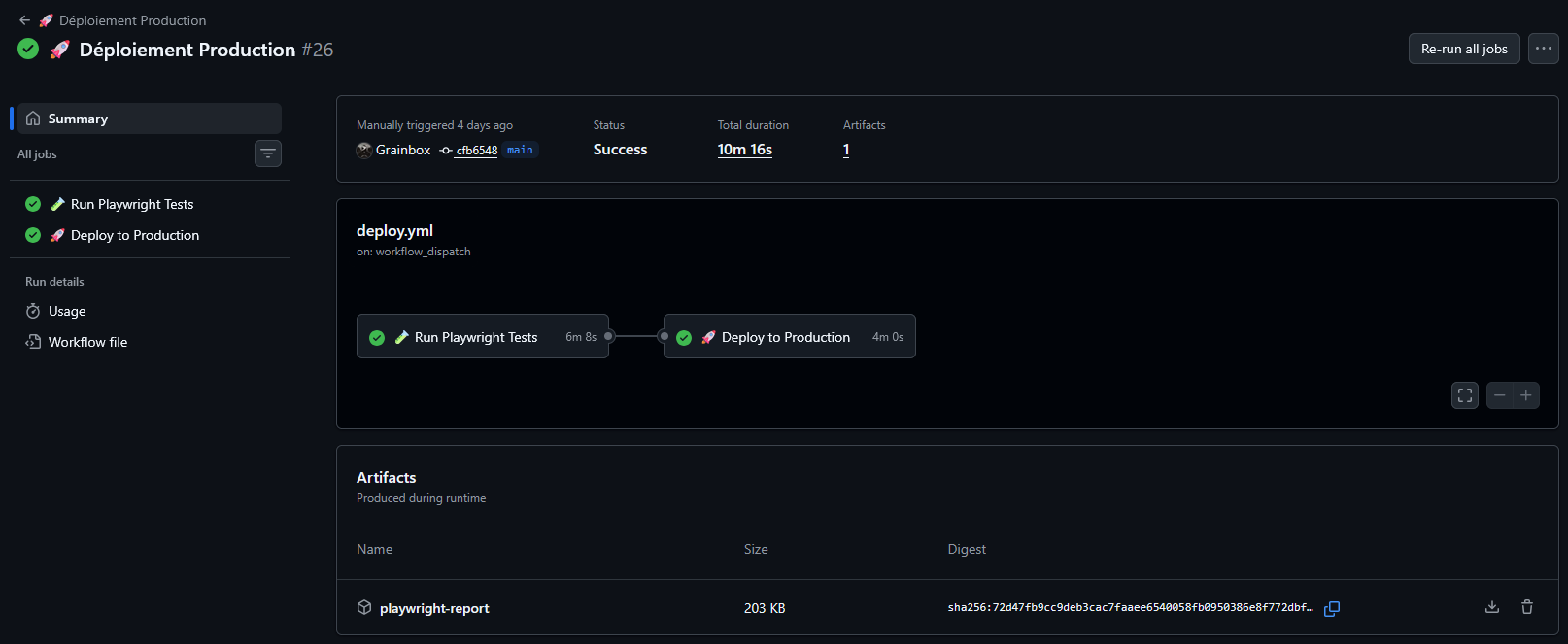The image size is (1568, 644).
Task: Download the playwright-report artifact
Action: click(x=1492, y=607)
